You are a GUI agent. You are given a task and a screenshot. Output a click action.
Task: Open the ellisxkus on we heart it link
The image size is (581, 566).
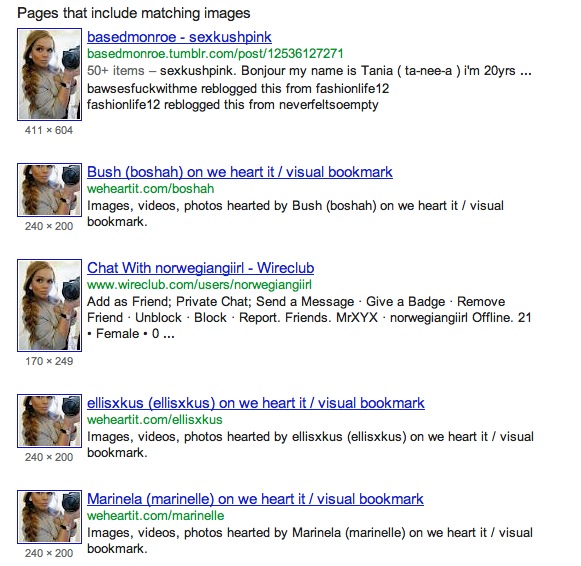(256, 403)
